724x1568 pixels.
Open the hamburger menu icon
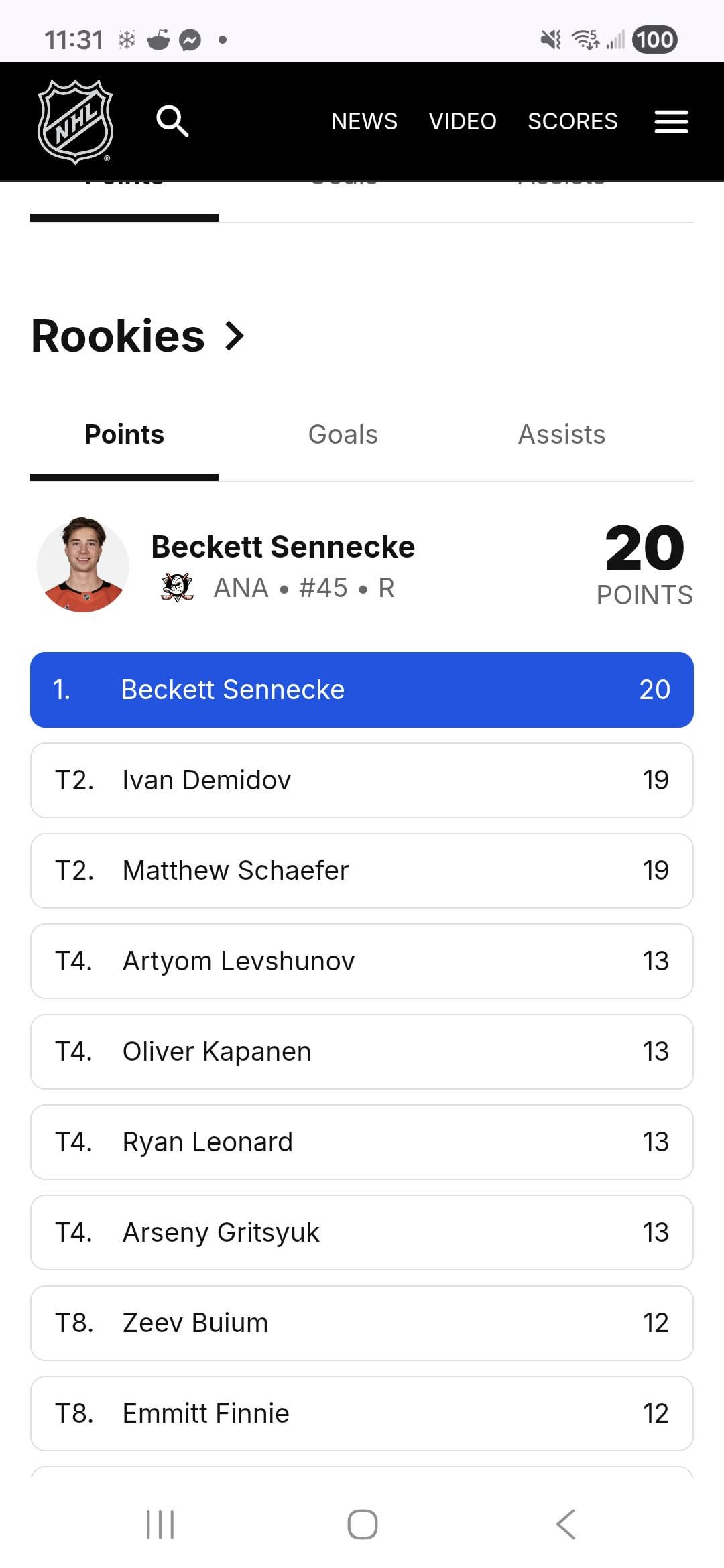671,121
